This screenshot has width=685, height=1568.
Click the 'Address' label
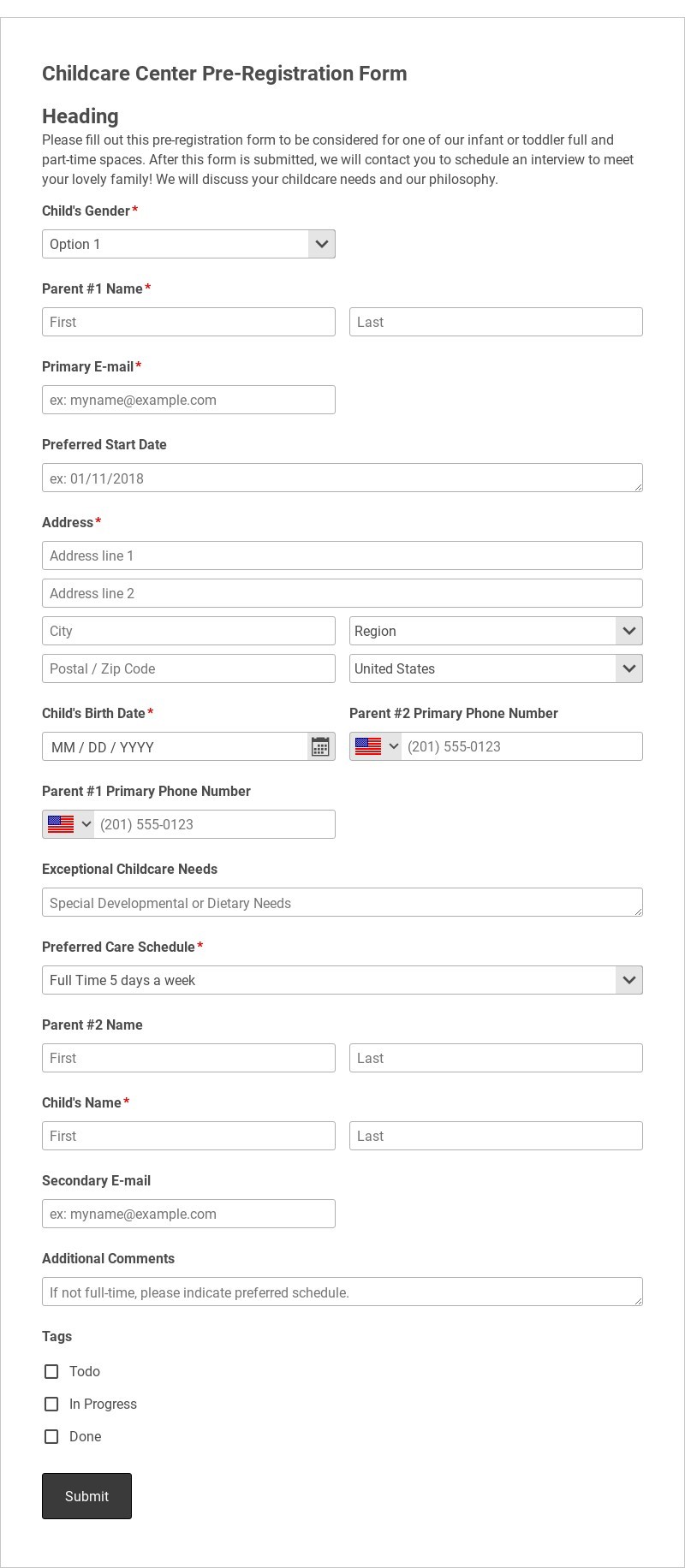point(68,522)
